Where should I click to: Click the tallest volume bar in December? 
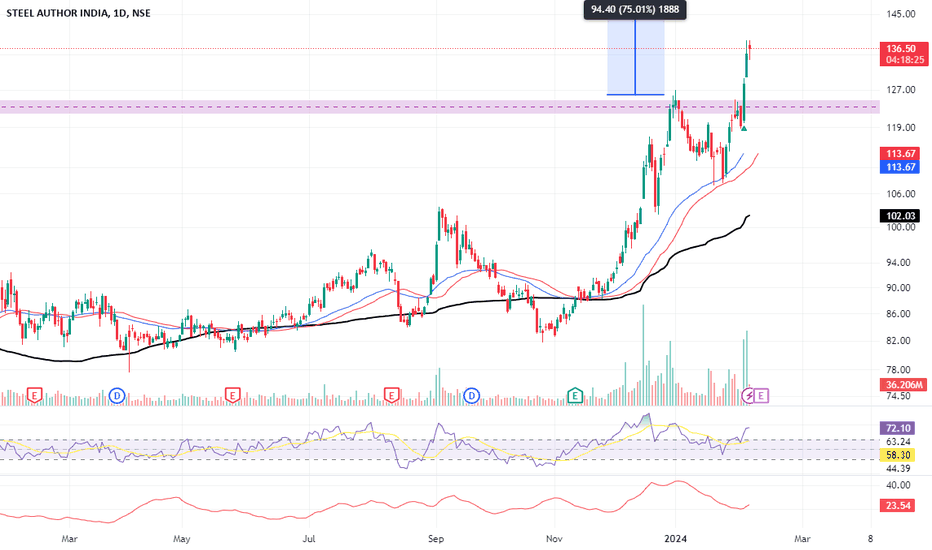click(643, 355)
